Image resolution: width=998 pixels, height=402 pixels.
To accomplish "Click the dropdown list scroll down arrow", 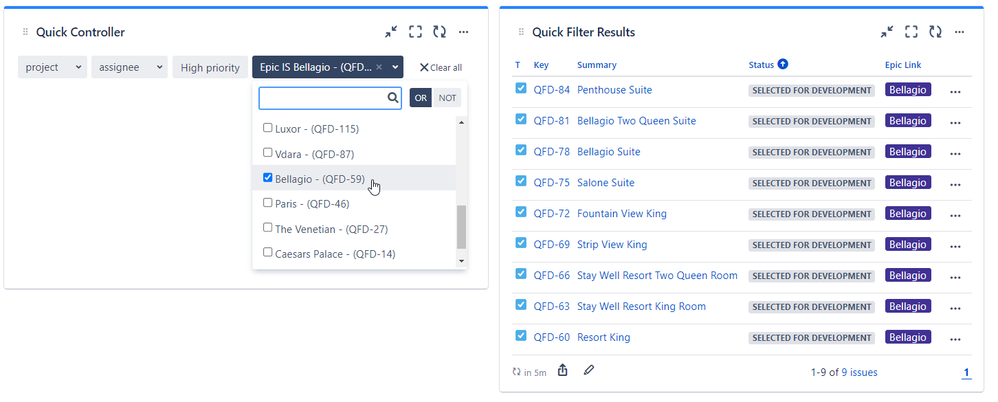I will point(461,261).
